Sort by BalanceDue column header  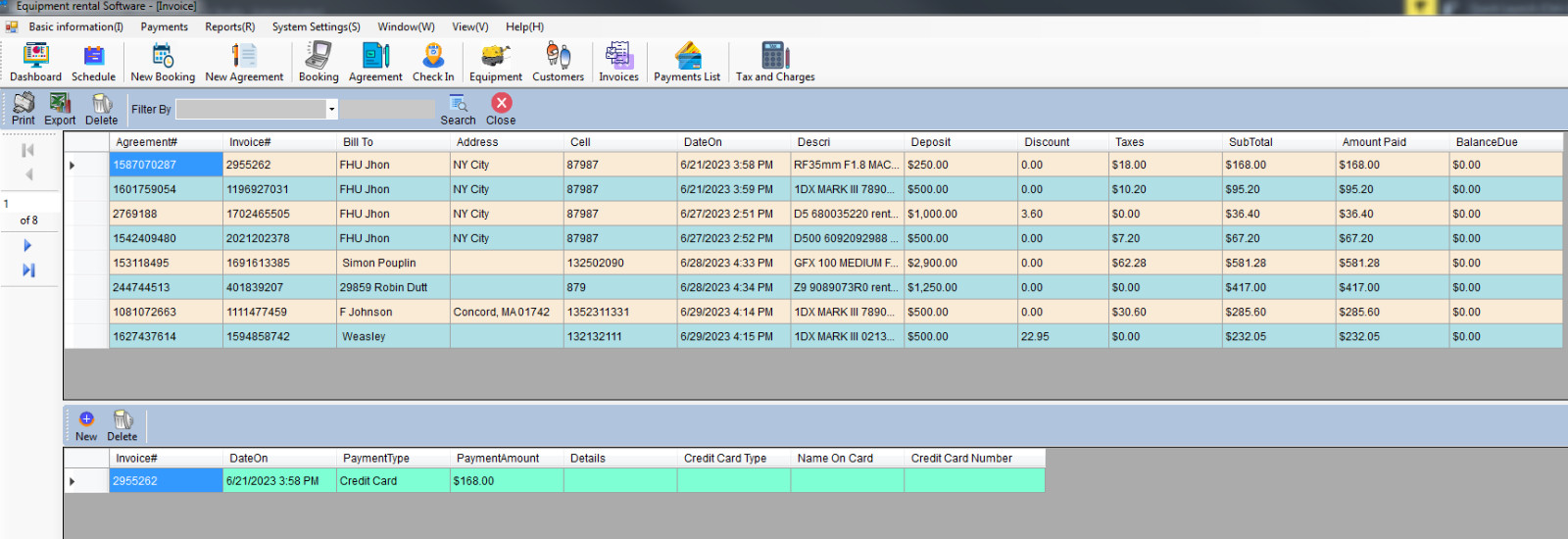(1506, 142)
